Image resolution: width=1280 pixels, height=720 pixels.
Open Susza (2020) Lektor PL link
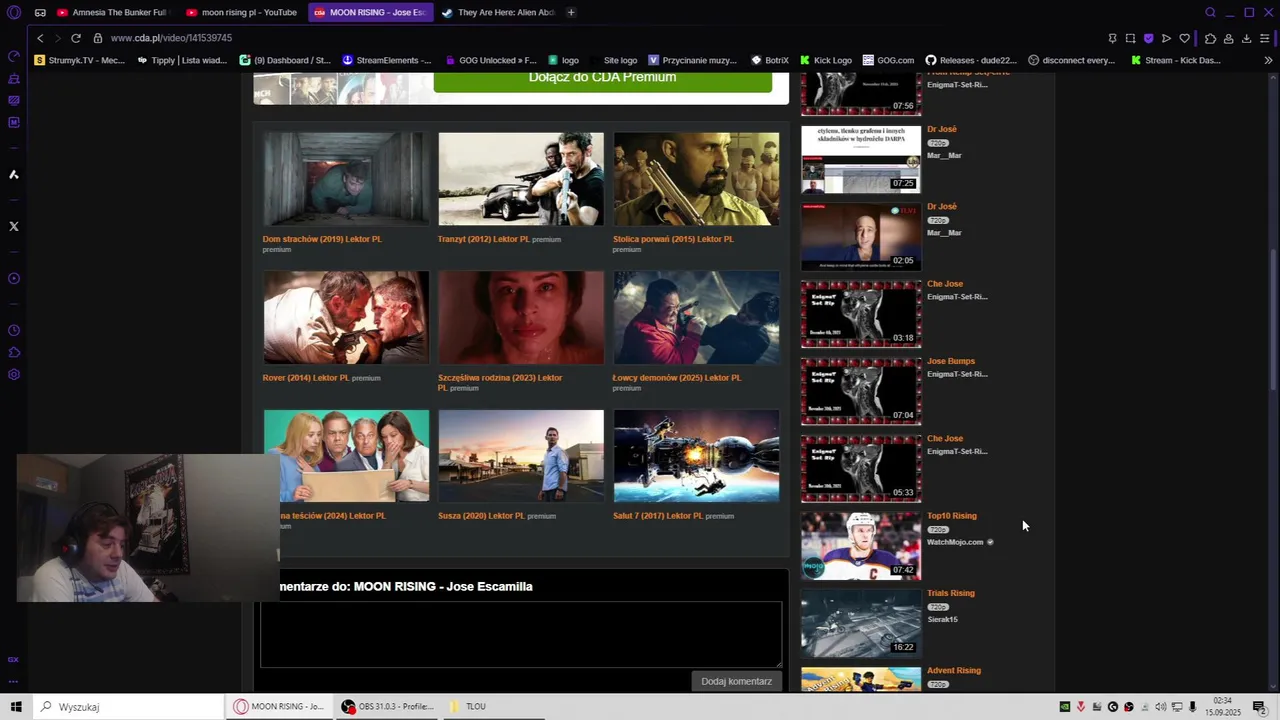click(481, 516)
